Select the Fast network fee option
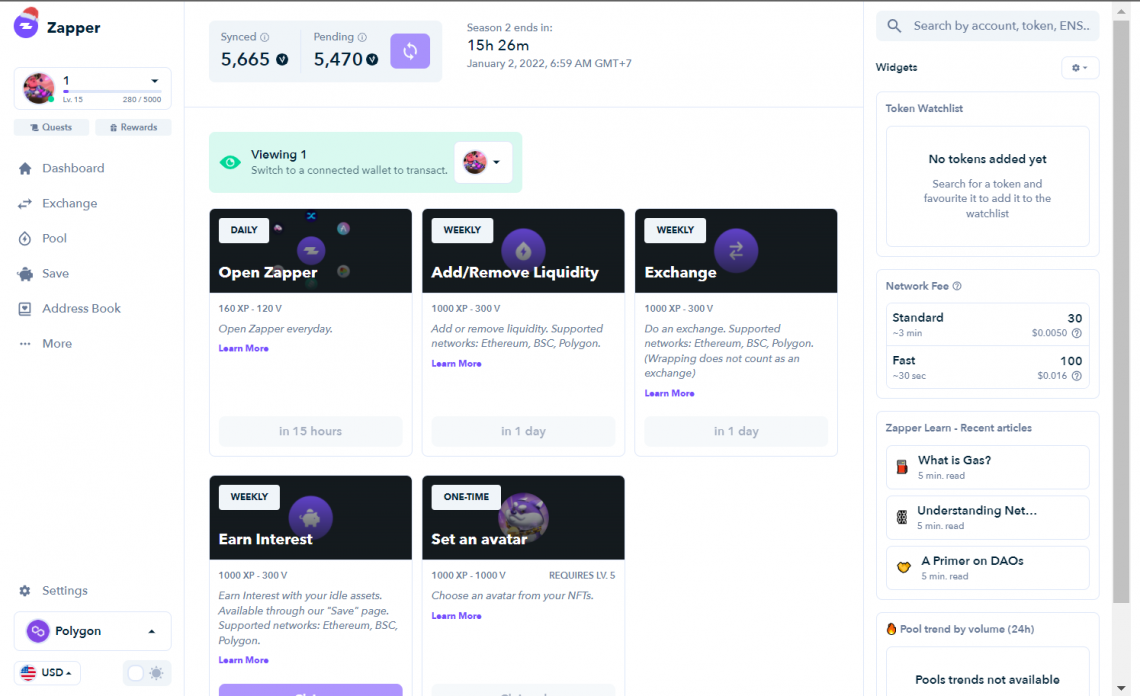 [987, 367]
